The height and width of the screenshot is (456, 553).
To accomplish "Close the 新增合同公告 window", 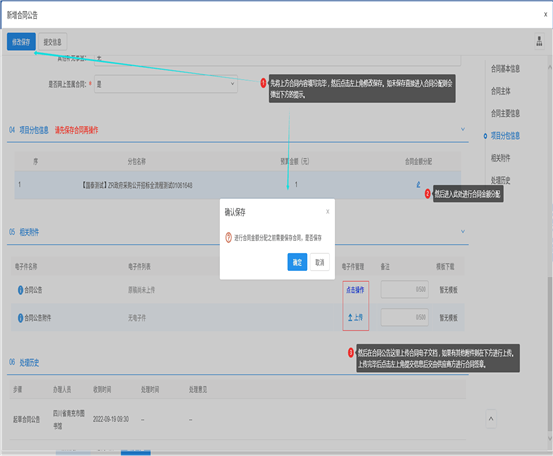I will 545,14.
